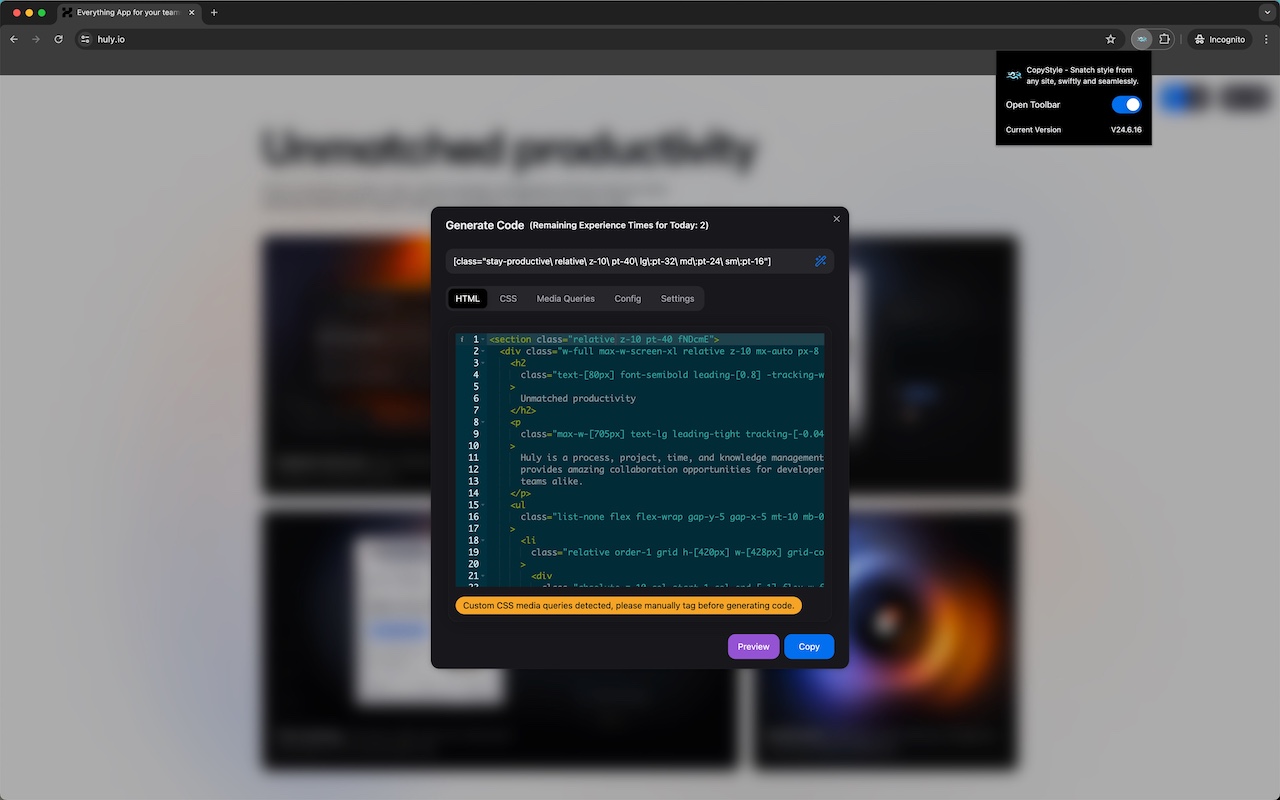The height and width of the screenshot is (800, 1280).
Task: Close the Everything App browser tab
Action: point(192,13)
